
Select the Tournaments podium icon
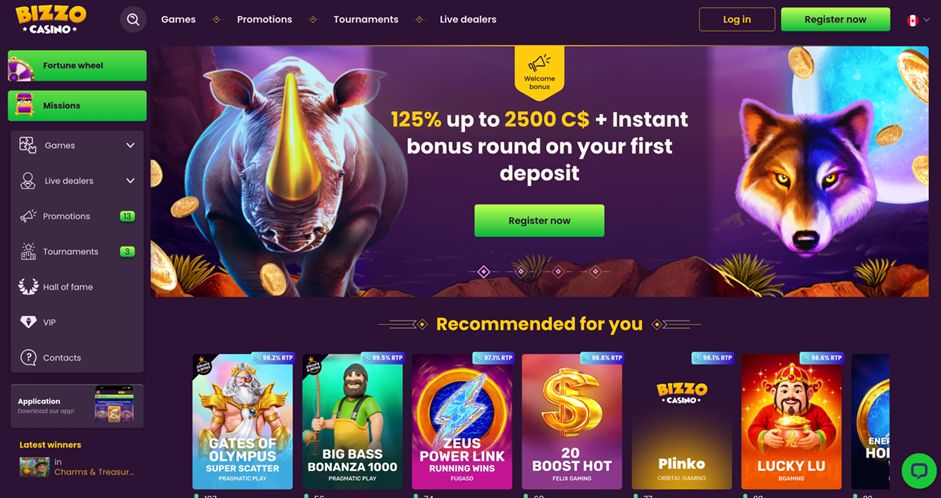tap(28, 251)
